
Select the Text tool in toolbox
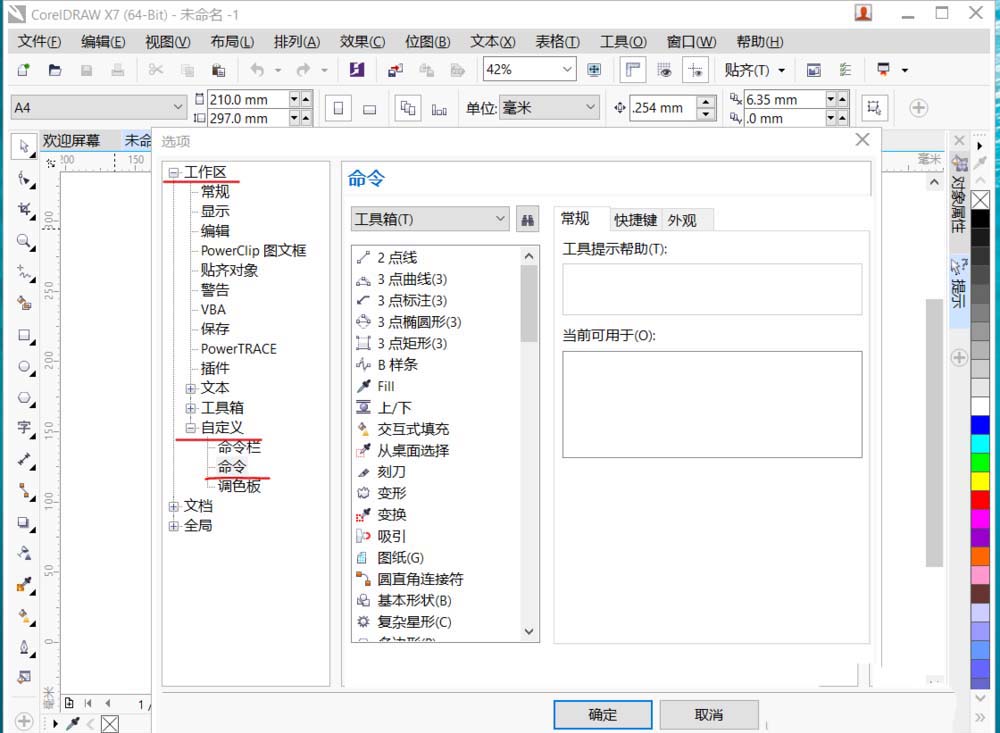[x=24, y=427]
